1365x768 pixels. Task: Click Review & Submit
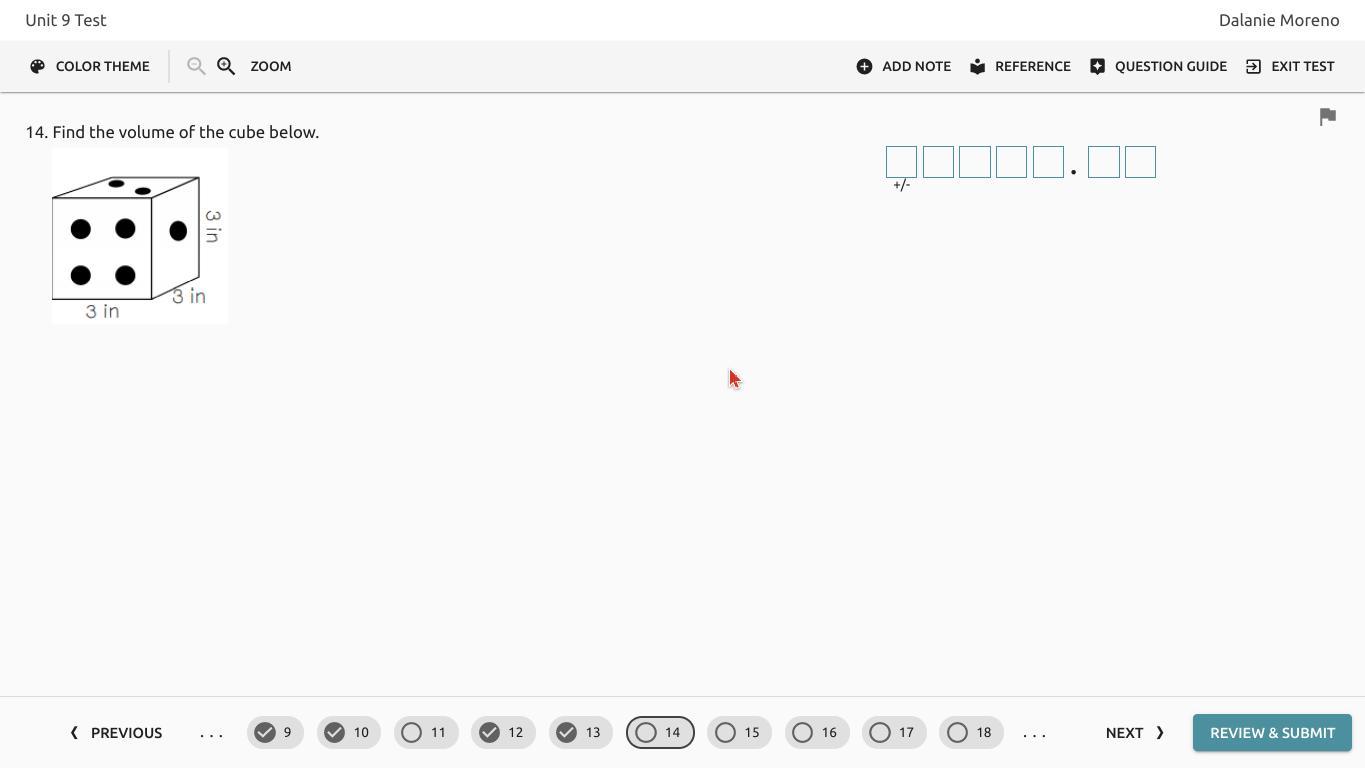[1272, 733]
